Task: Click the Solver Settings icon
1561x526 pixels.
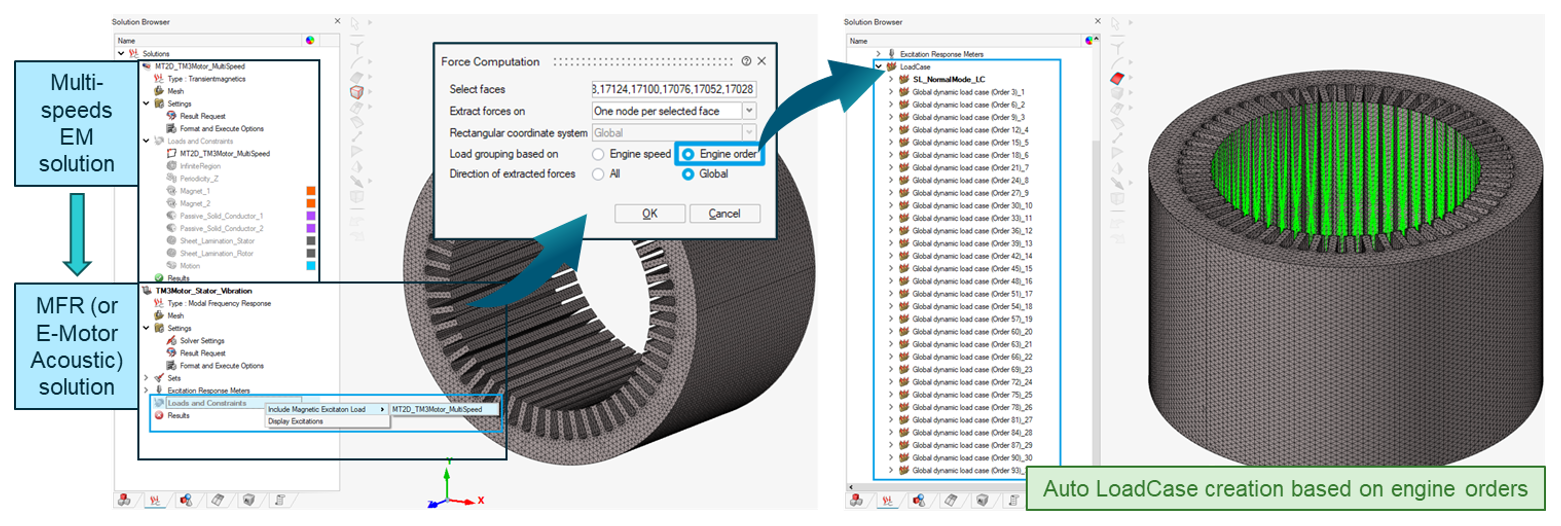Action: click(172, 340)
